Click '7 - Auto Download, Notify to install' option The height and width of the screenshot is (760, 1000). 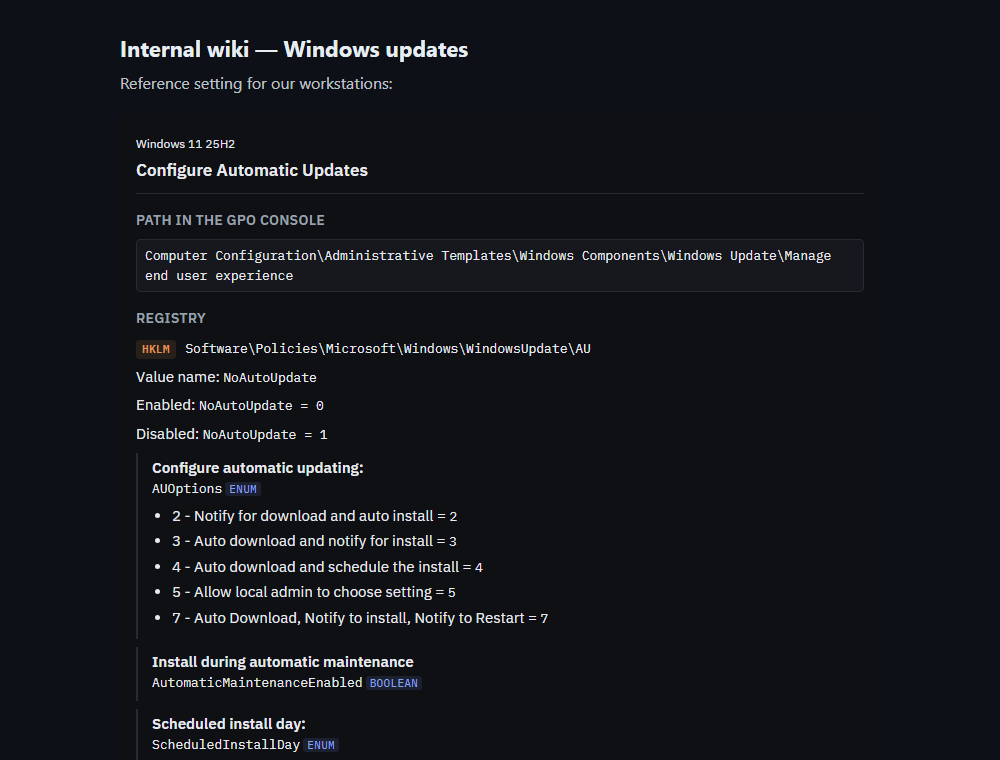(360, 618)
